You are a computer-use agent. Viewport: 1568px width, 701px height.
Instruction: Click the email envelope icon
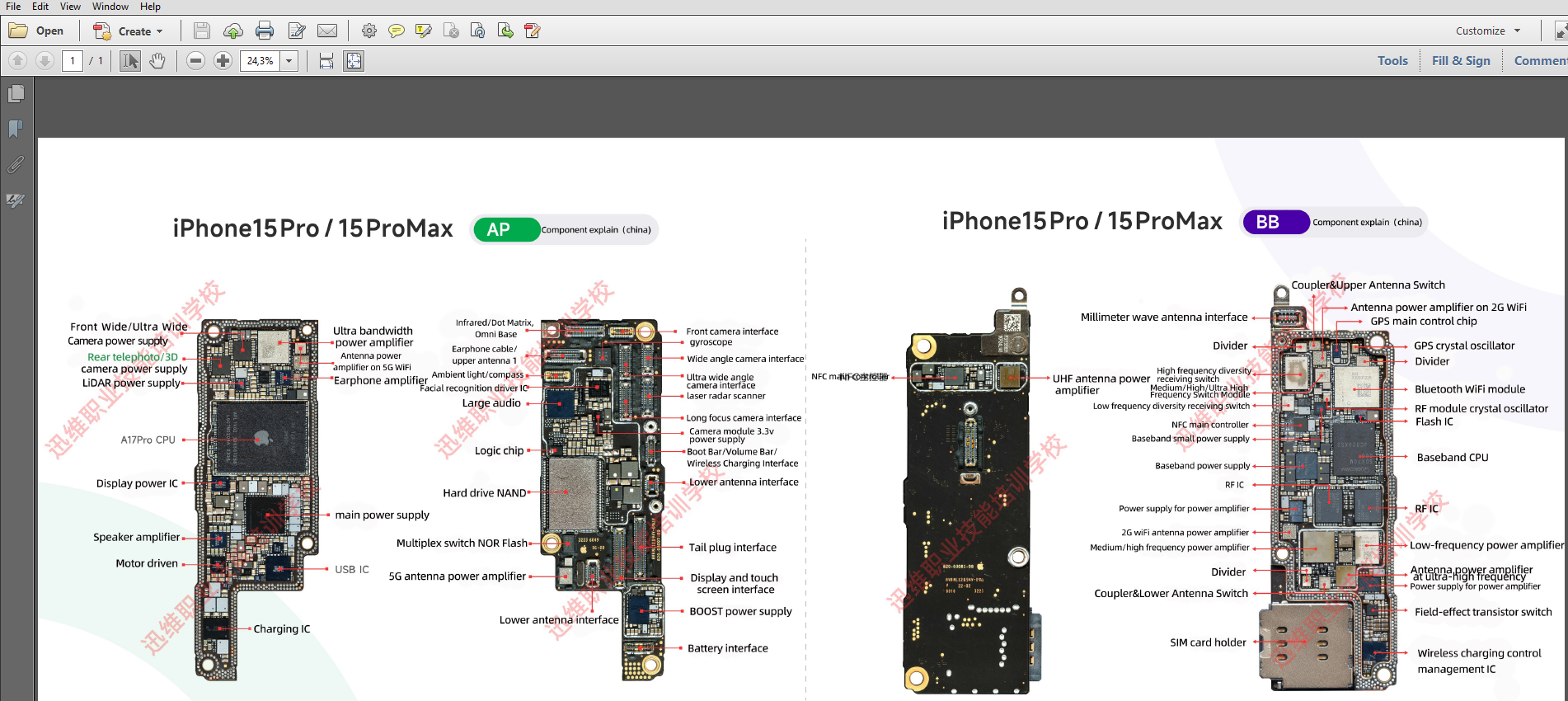327,31
